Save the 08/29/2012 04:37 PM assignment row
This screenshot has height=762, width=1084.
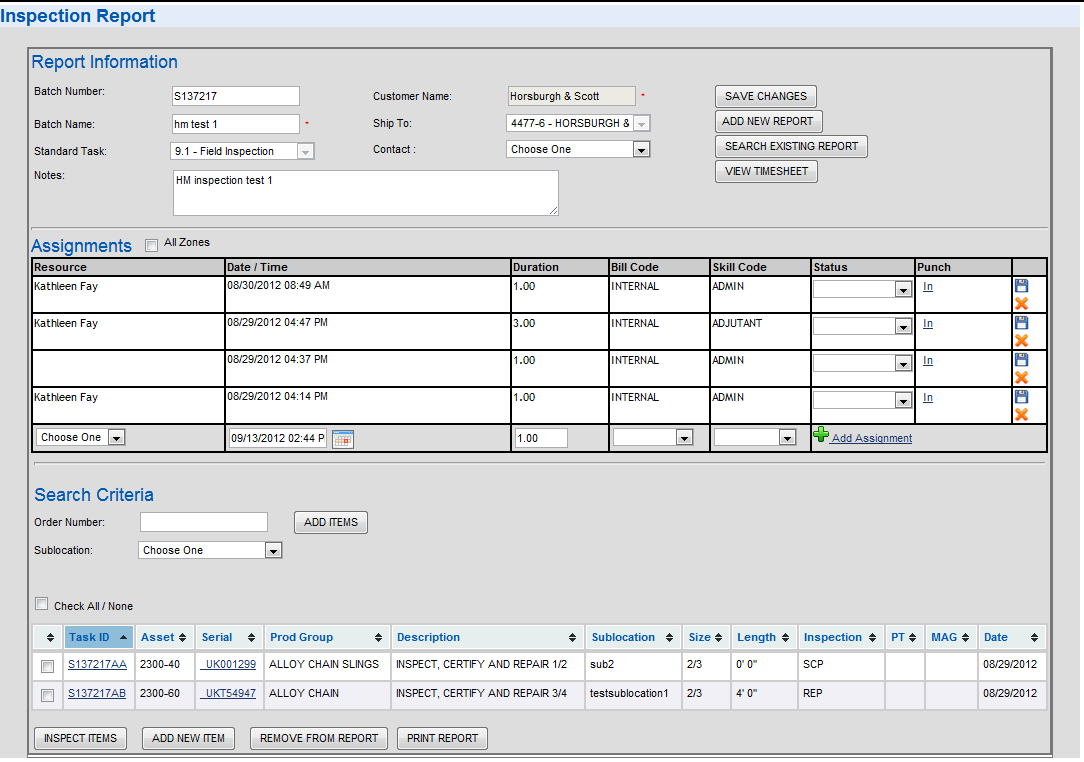coord(1021,360)
